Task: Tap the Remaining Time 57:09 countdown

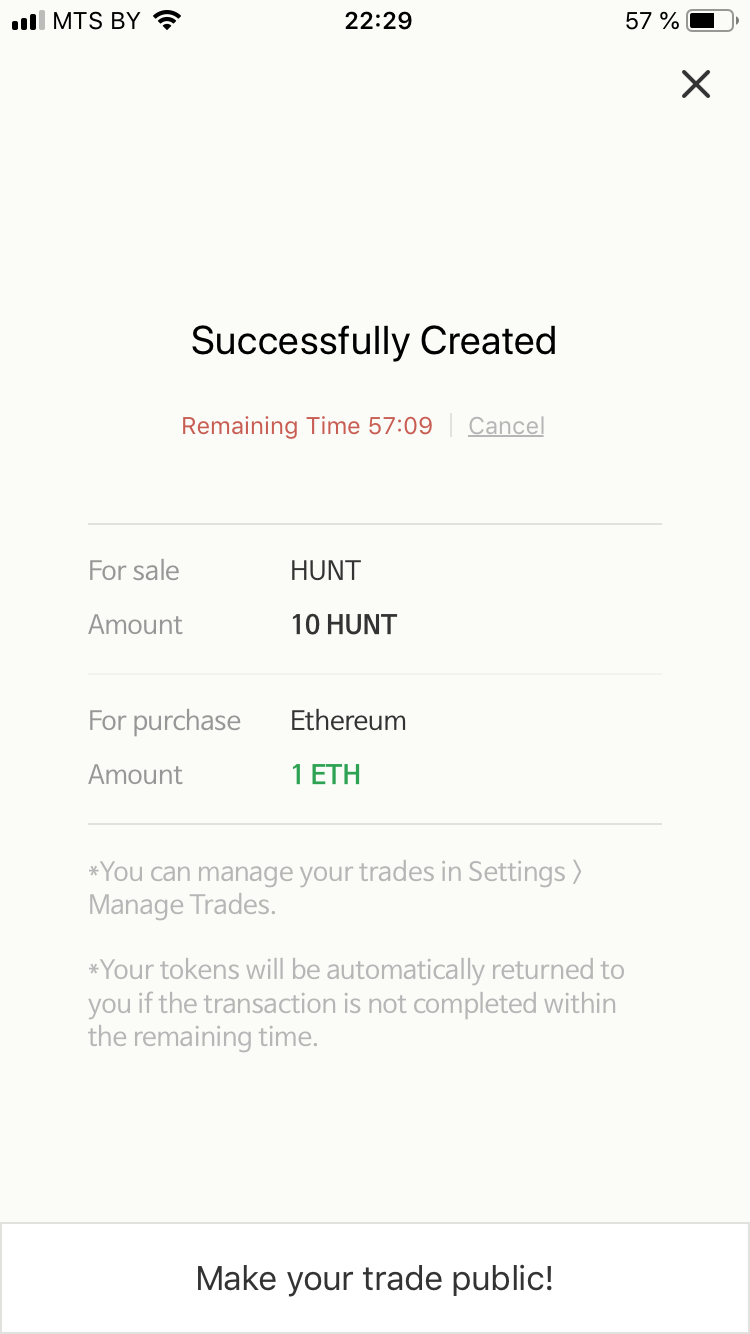Action: tap(307, 426)
